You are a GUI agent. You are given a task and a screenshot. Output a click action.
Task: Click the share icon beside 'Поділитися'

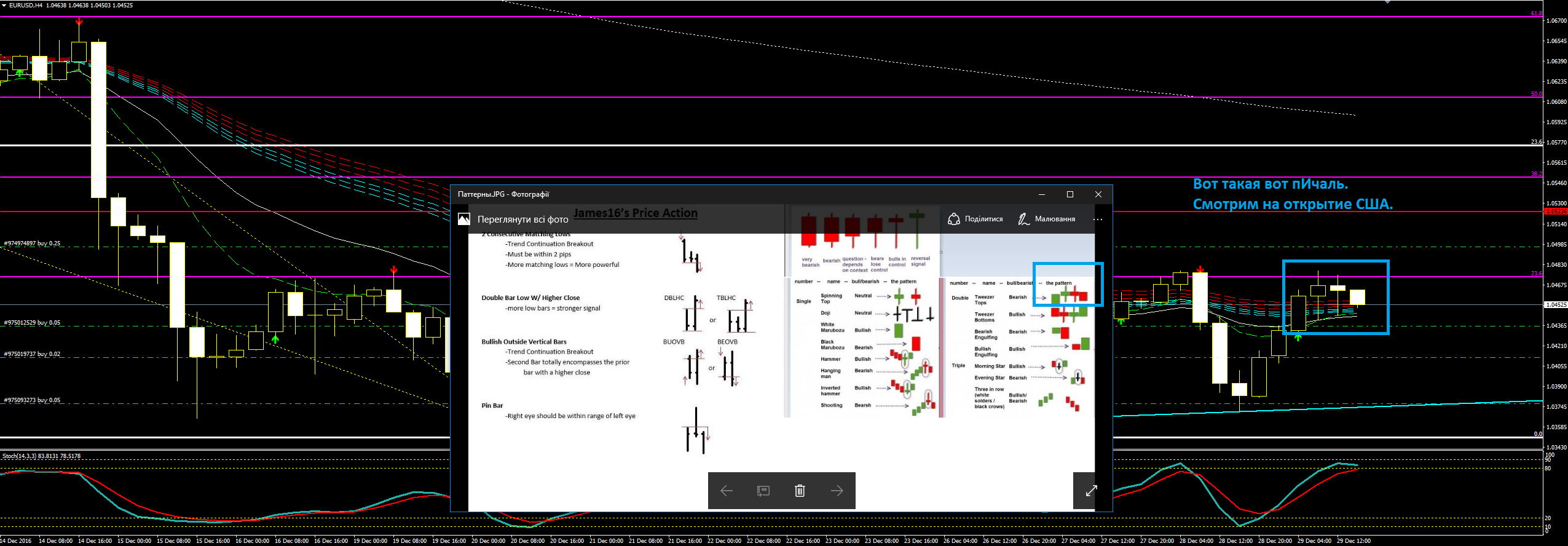point(954,219)
